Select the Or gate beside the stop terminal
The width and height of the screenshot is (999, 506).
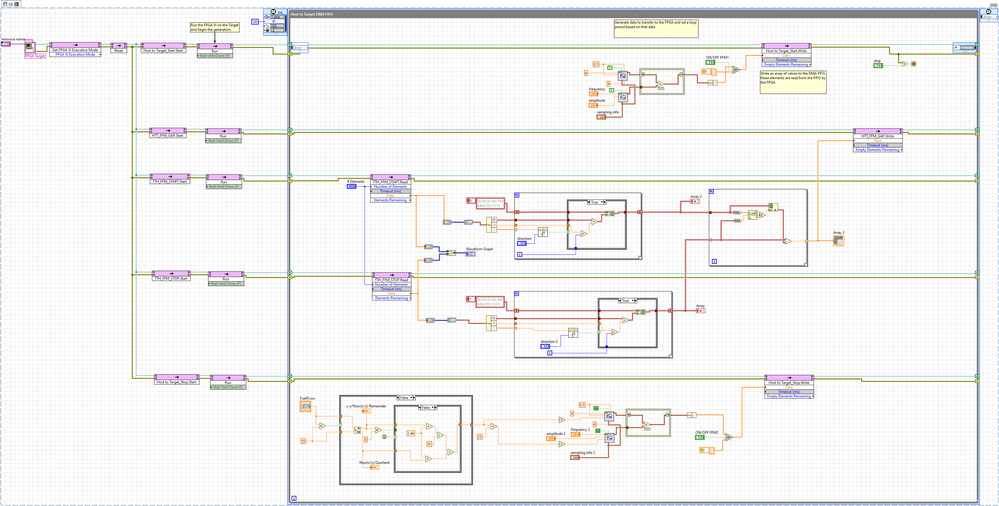[x=903, y=64]
